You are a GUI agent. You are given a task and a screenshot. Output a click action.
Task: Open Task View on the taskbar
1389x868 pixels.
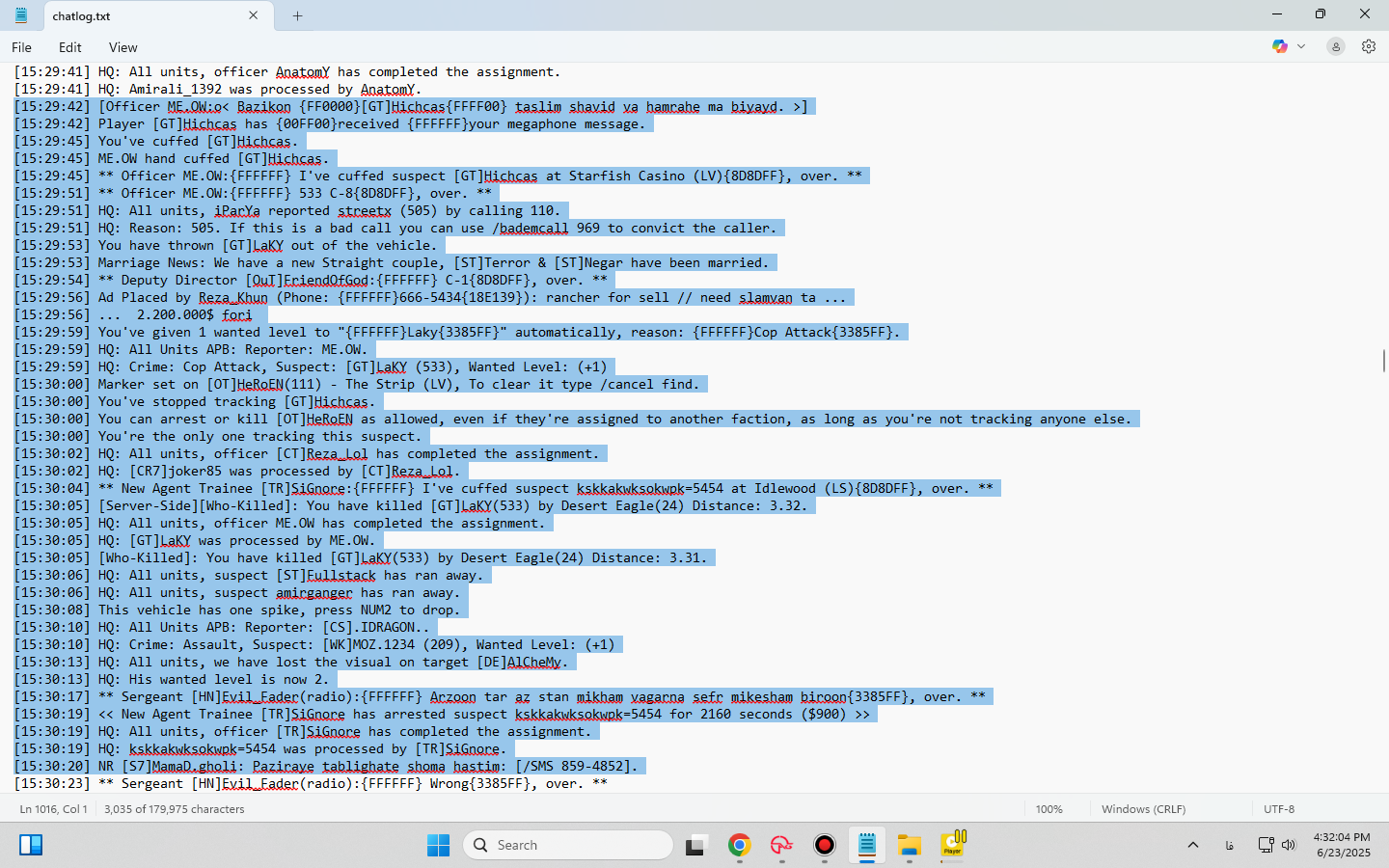696,845
